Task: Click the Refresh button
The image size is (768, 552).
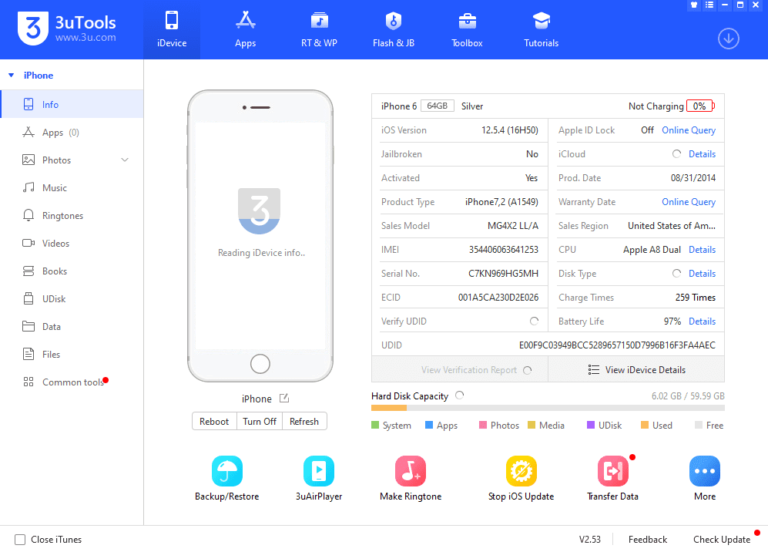Action: [304, 421]
